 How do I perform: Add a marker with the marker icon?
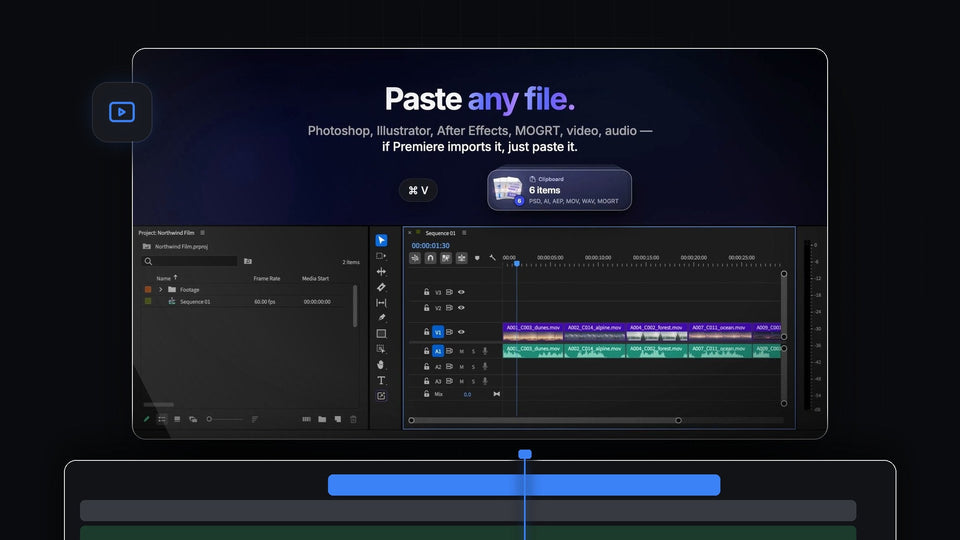[477, 258]
